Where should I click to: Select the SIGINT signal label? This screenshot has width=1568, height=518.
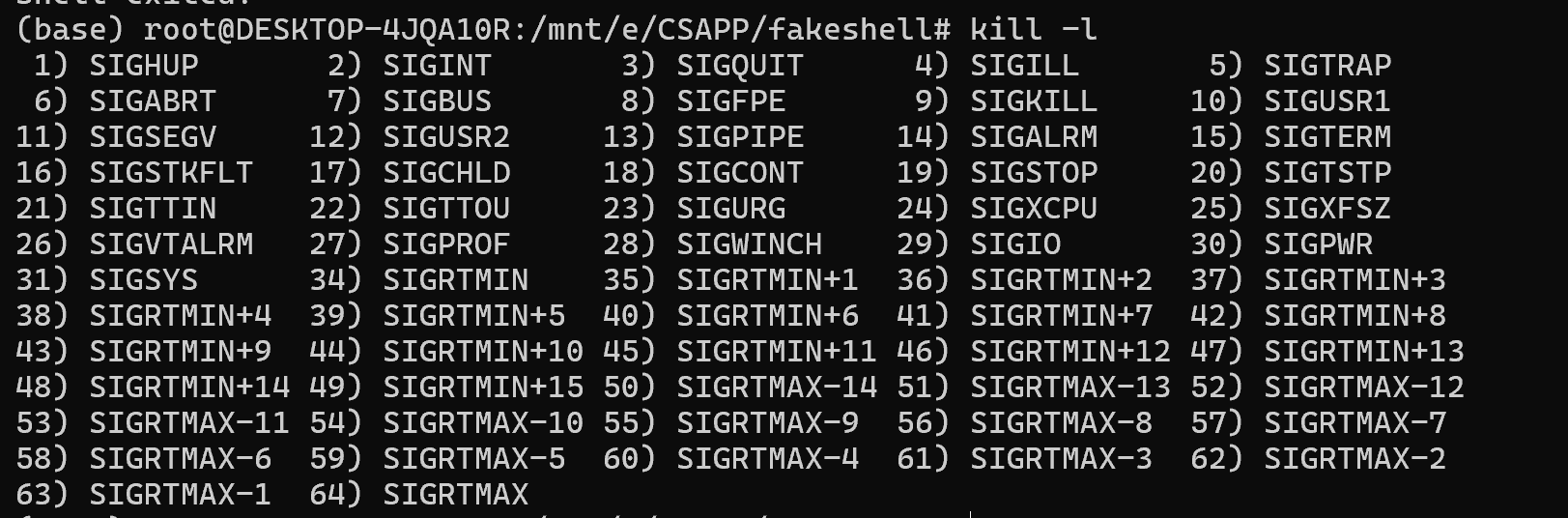coord(437,65)
